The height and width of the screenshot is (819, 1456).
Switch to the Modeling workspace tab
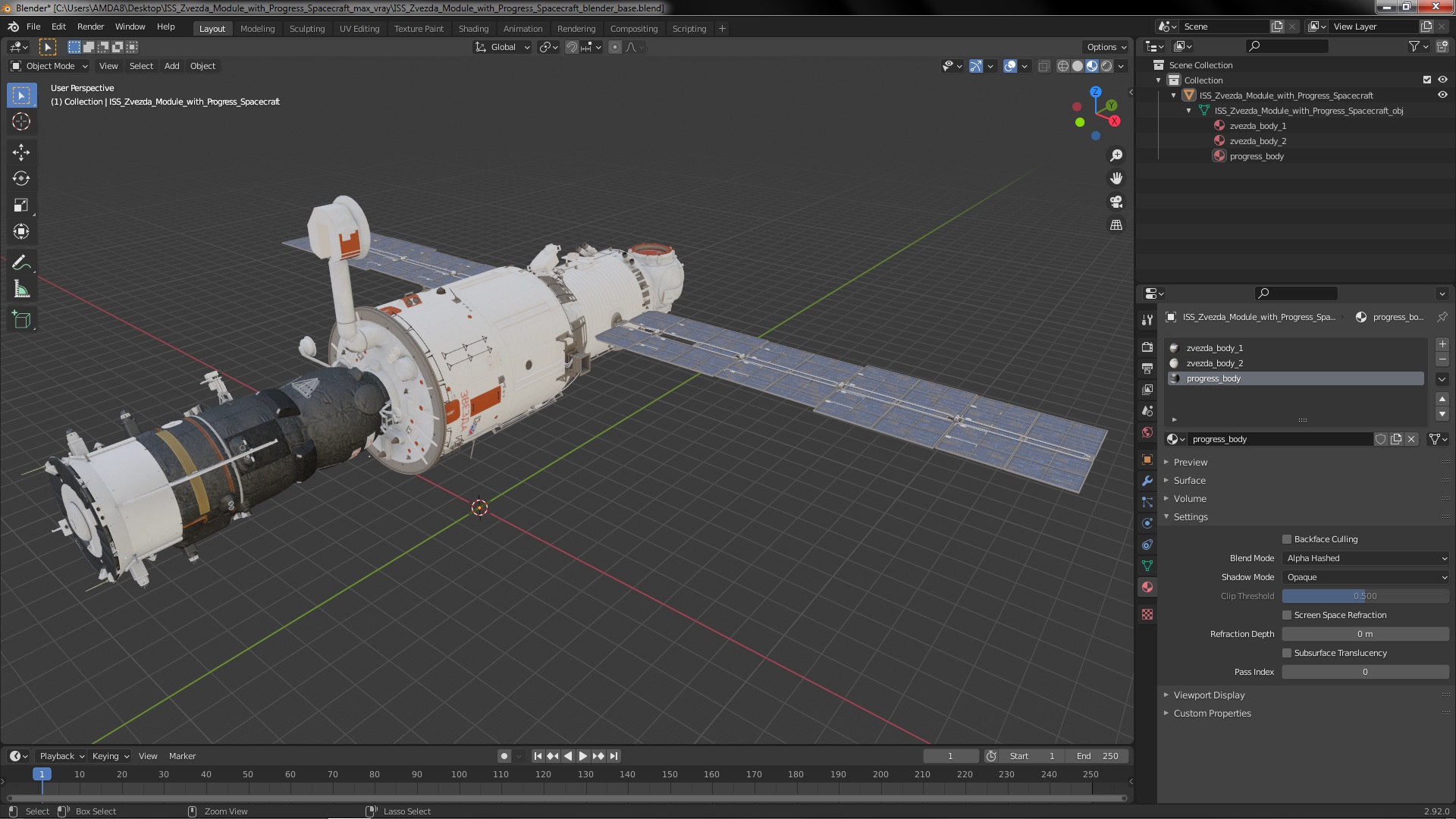257,29
